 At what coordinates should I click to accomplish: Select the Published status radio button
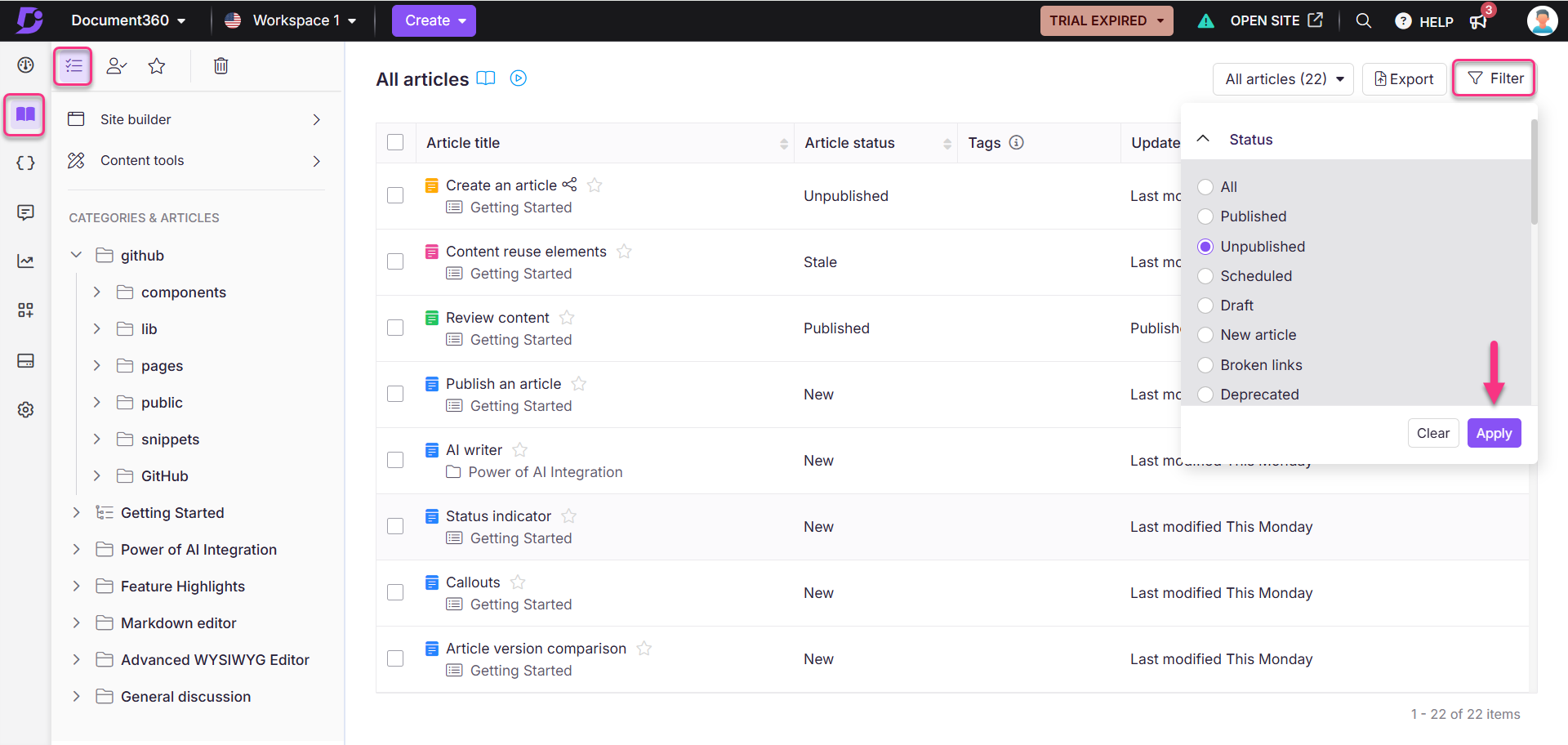coord(1205,216)
